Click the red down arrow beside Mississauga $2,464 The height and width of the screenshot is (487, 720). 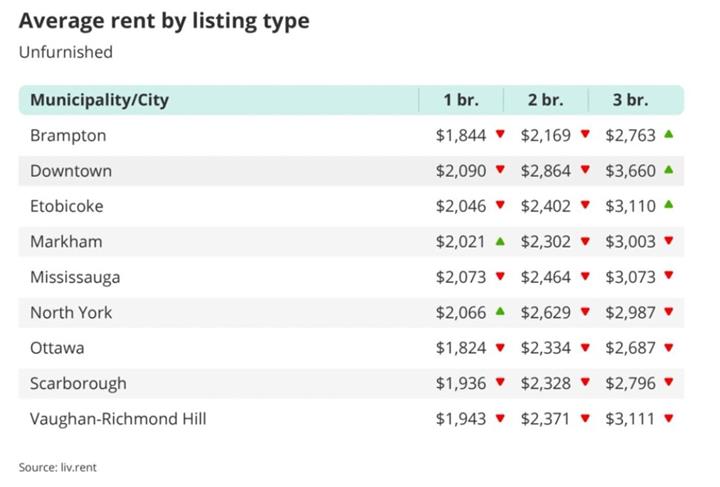tap(584, 277)
